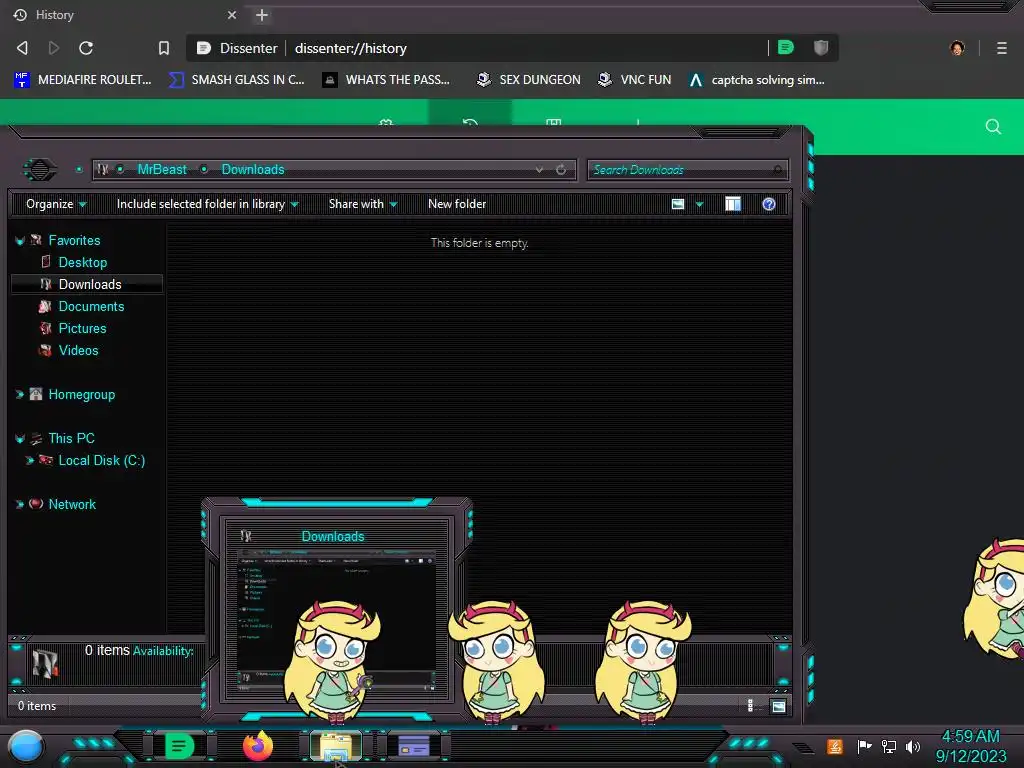The height and width of the screenshot is (768, 1024).
Task: Select This PC in navigation pane
Action: [71, 438]
